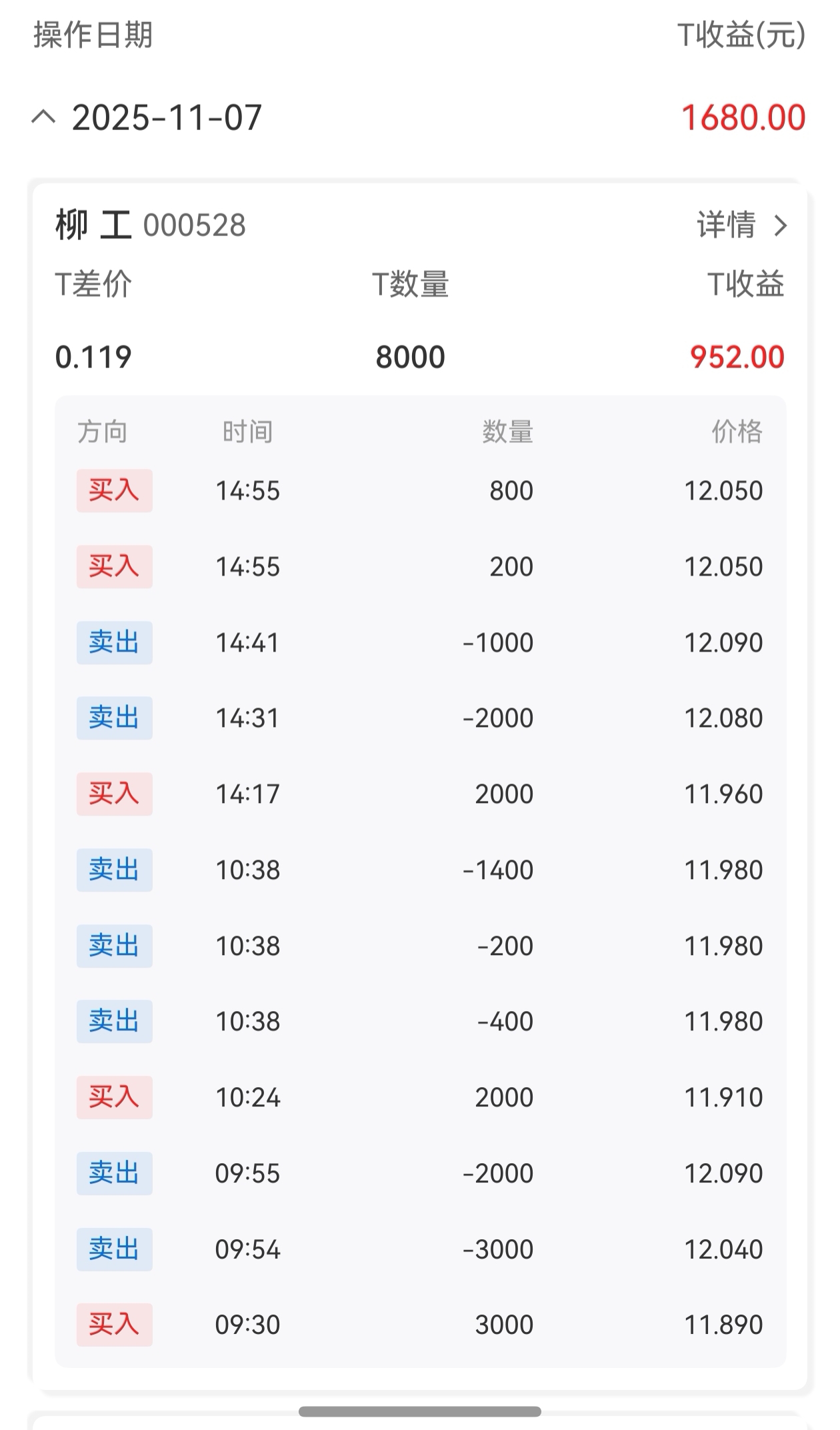Tap the 价格 column header

pos(737,432)
